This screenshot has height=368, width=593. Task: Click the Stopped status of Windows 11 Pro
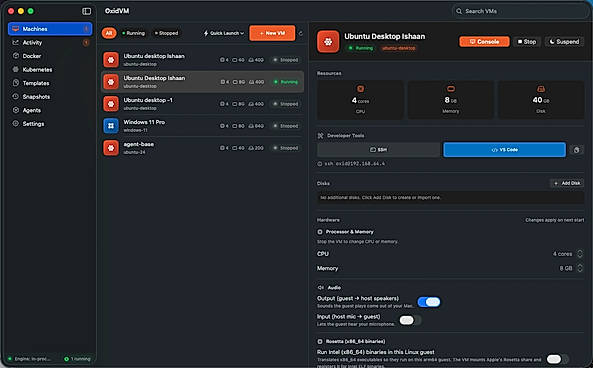click(x=286, y=126)
